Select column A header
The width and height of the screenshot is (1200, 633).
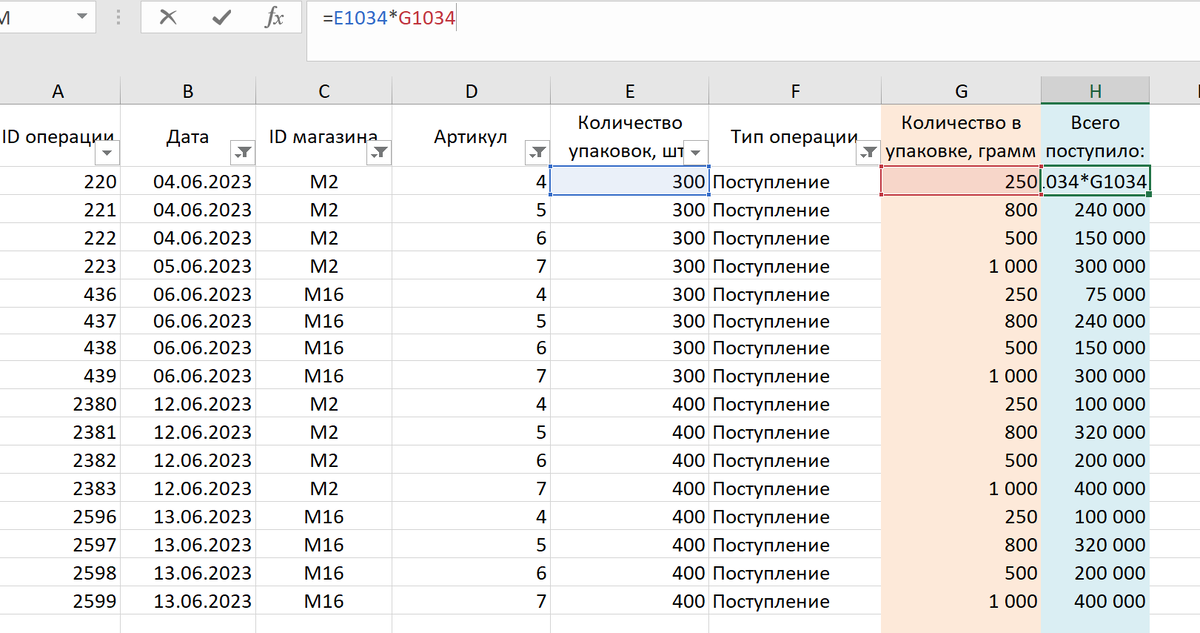coord(58,90)
